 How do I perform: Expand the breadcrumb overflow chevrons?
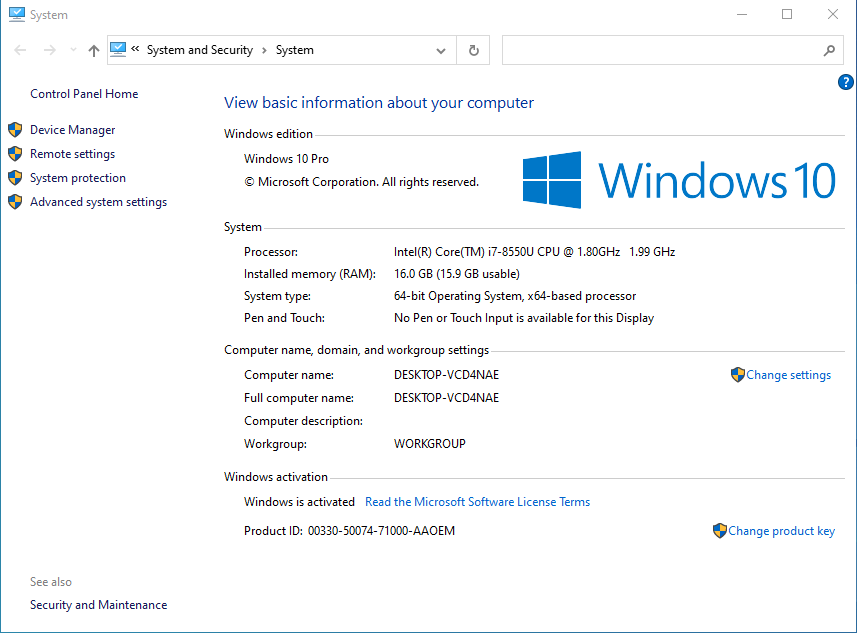coord(135,49)
